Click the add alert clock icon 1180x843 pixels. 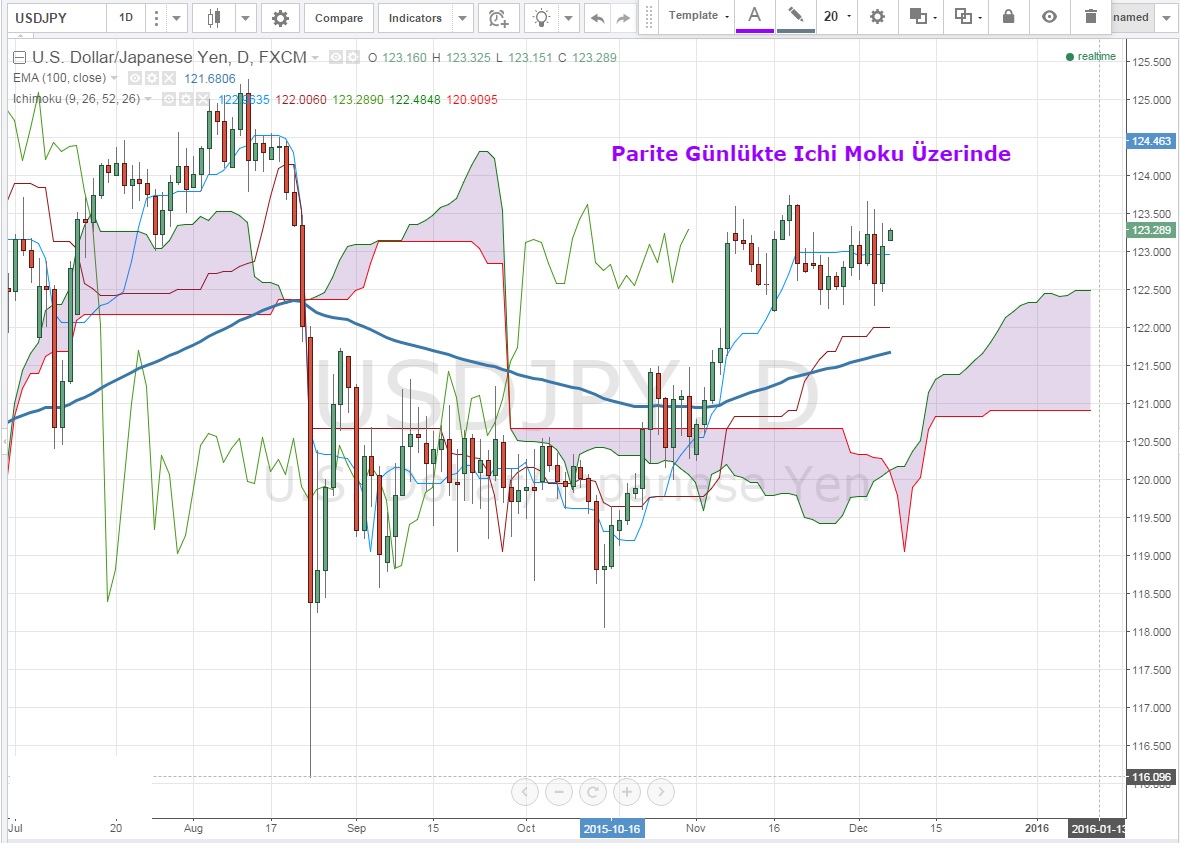tap(497, 18)
